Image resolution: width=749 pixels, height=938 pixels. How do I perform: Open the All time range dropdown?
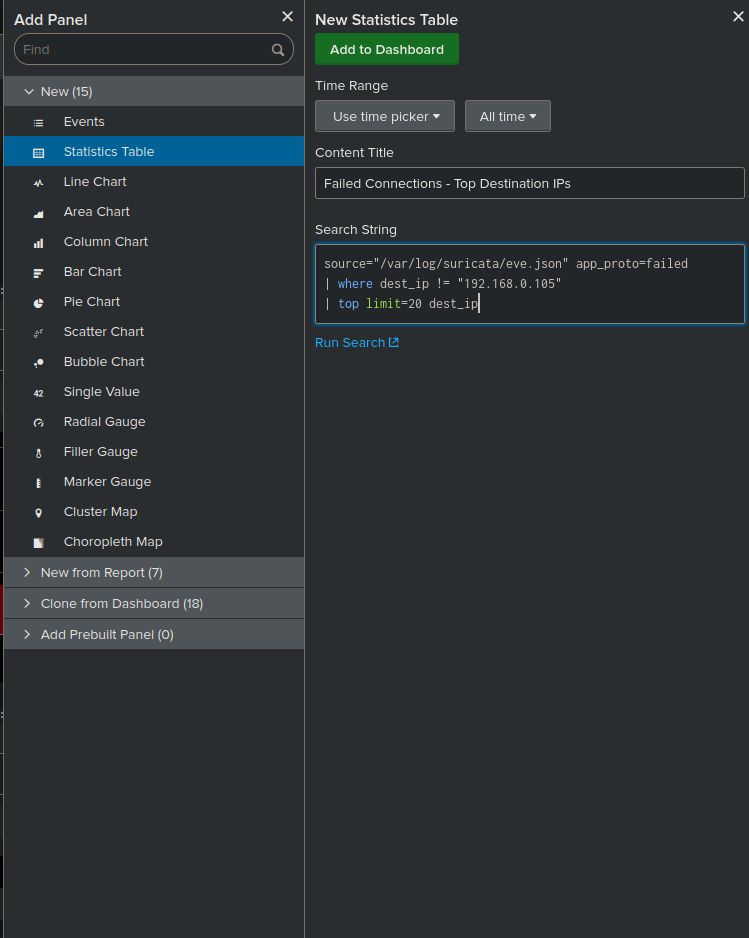click(x=507, y=116)
